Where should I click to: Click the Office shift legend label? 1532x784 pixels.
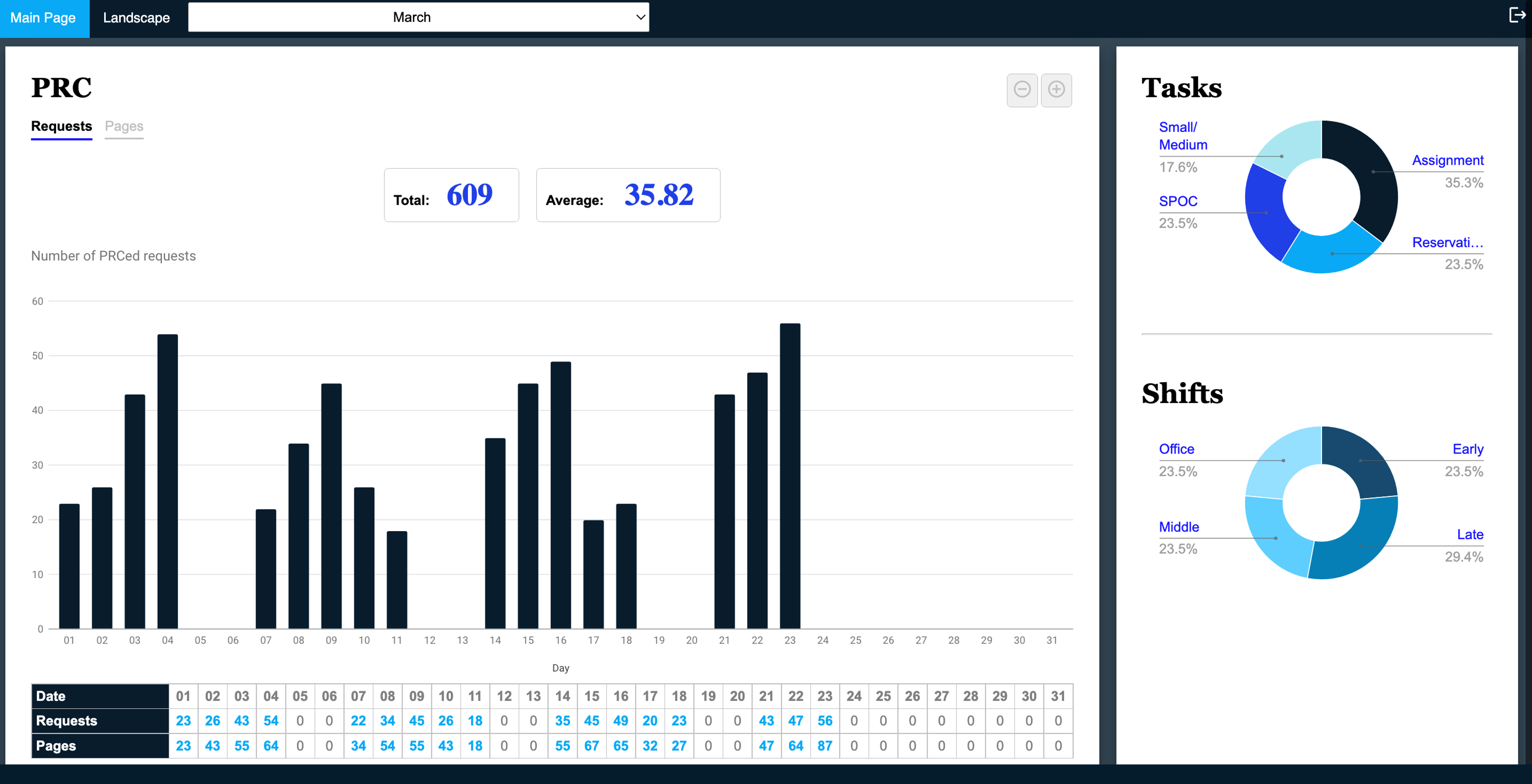(1176, 449)
